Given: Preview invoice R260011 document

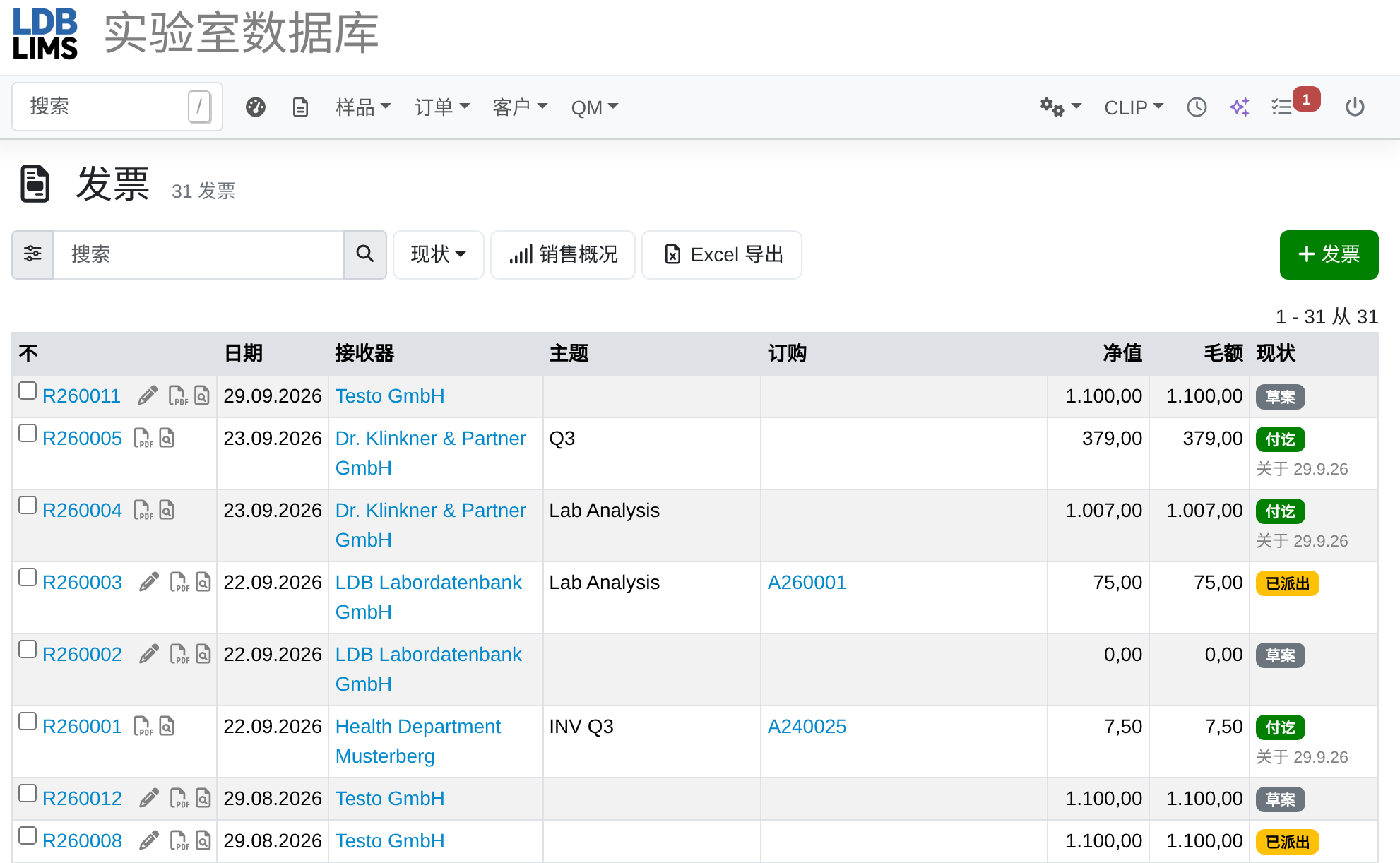Looking at the screenshot, I should point(202,395).
